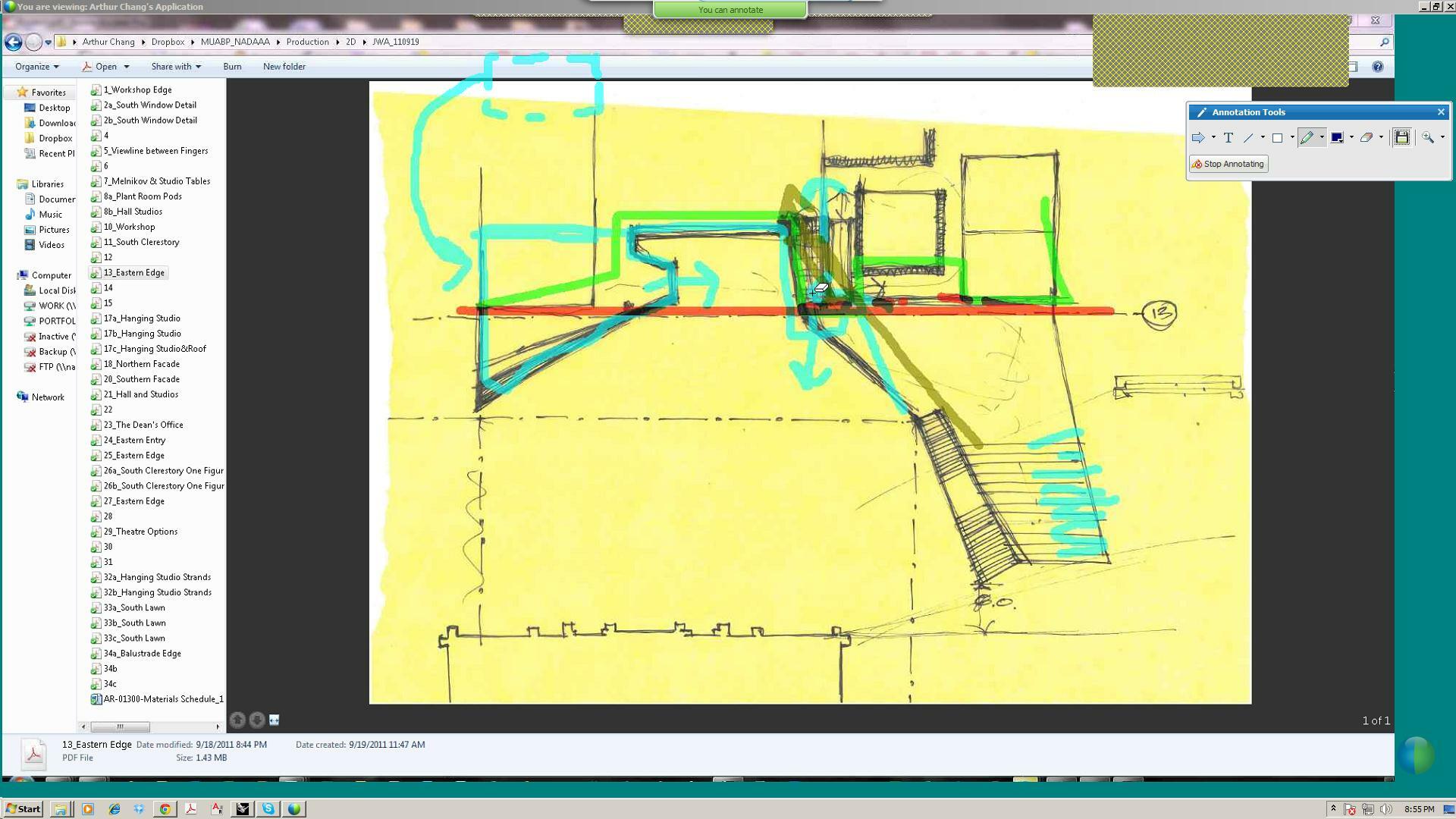Click JWA_110919 in the breadcrumb

pyautogui.click(x=395, y=42)
